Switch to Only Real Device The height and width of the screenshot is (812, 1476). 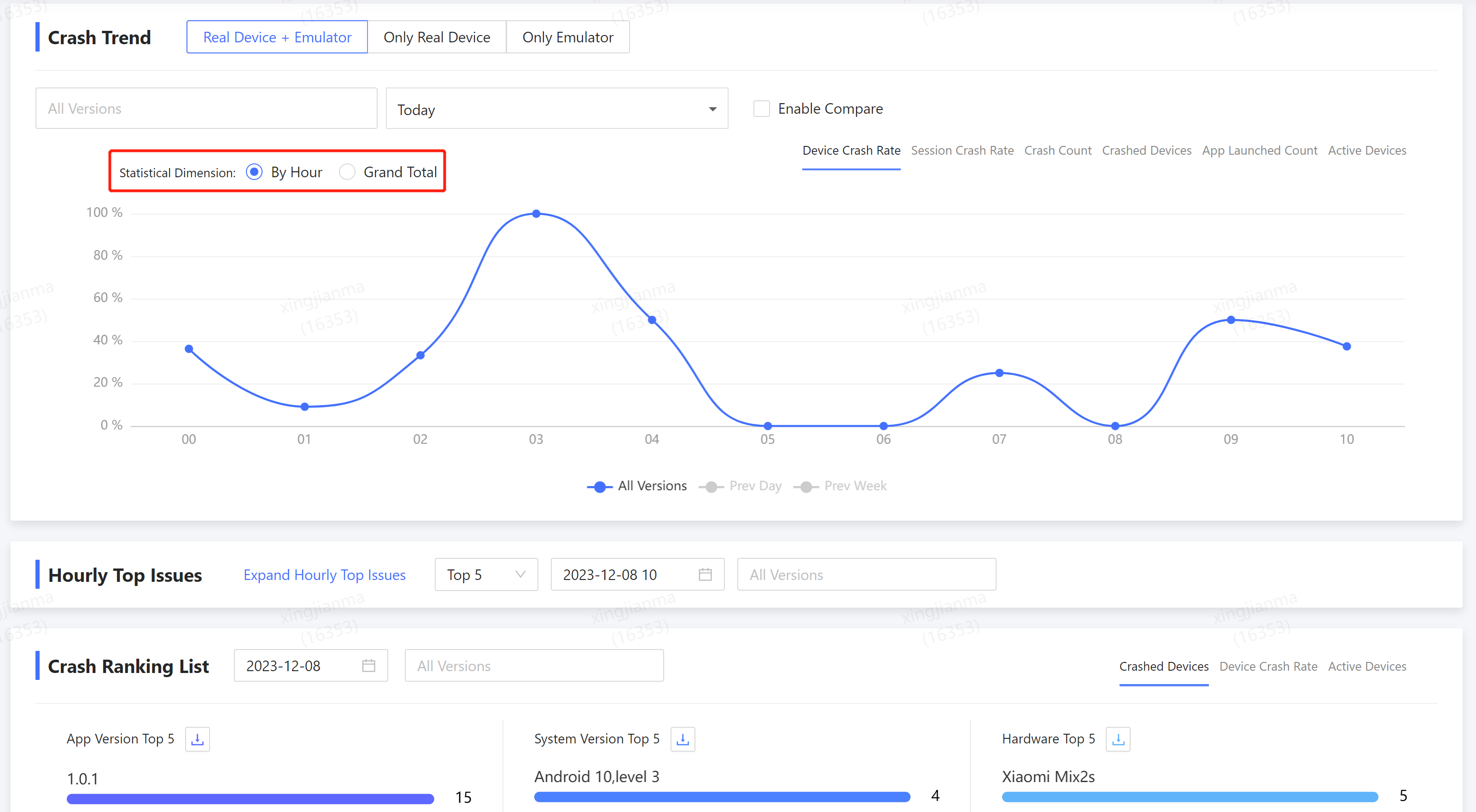[x=437, y=37]
